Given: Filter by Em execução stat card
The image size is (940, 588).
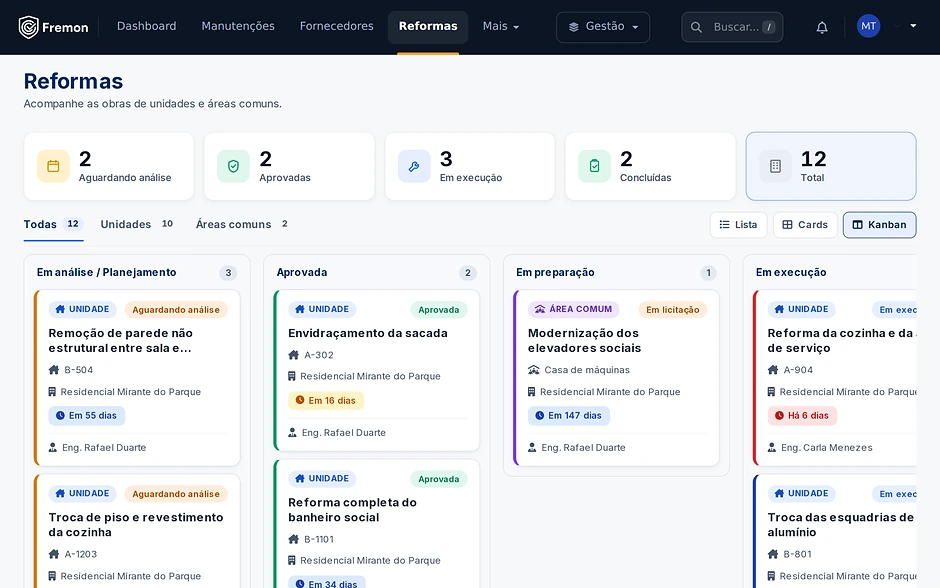Looking at the screenshot, I should point(470,166).
